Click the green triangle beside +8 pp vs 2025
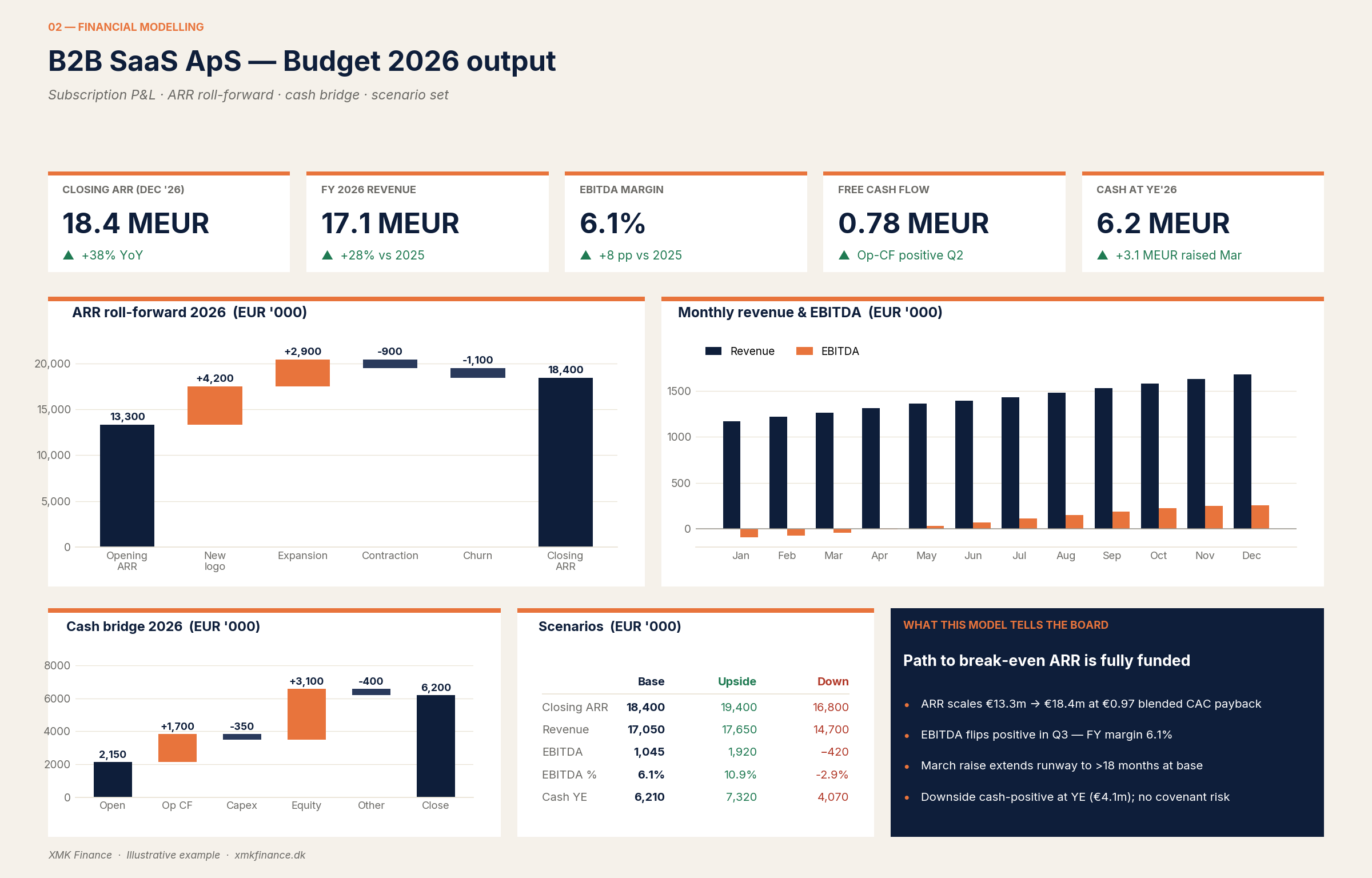The width and height of the screenshot is (1372, 878). pos(586,255)
